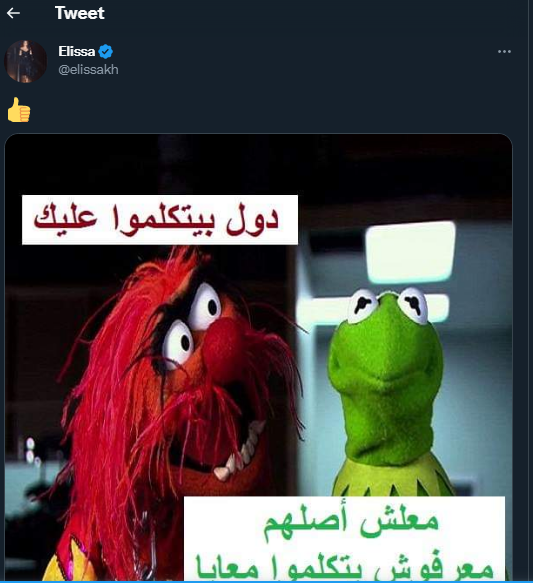Visit the @elissakh handle link
533x583 pixels.
tap(88, 70)
